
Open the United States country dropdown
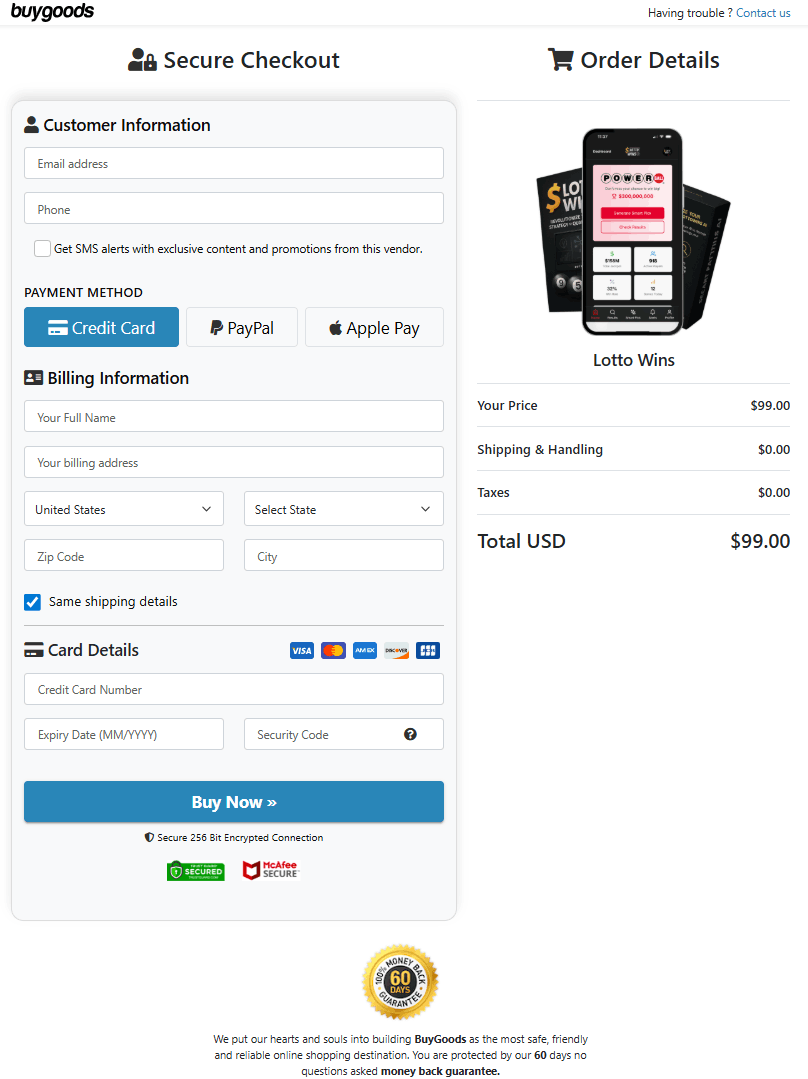pyautogui.click(x=124, y=509)
